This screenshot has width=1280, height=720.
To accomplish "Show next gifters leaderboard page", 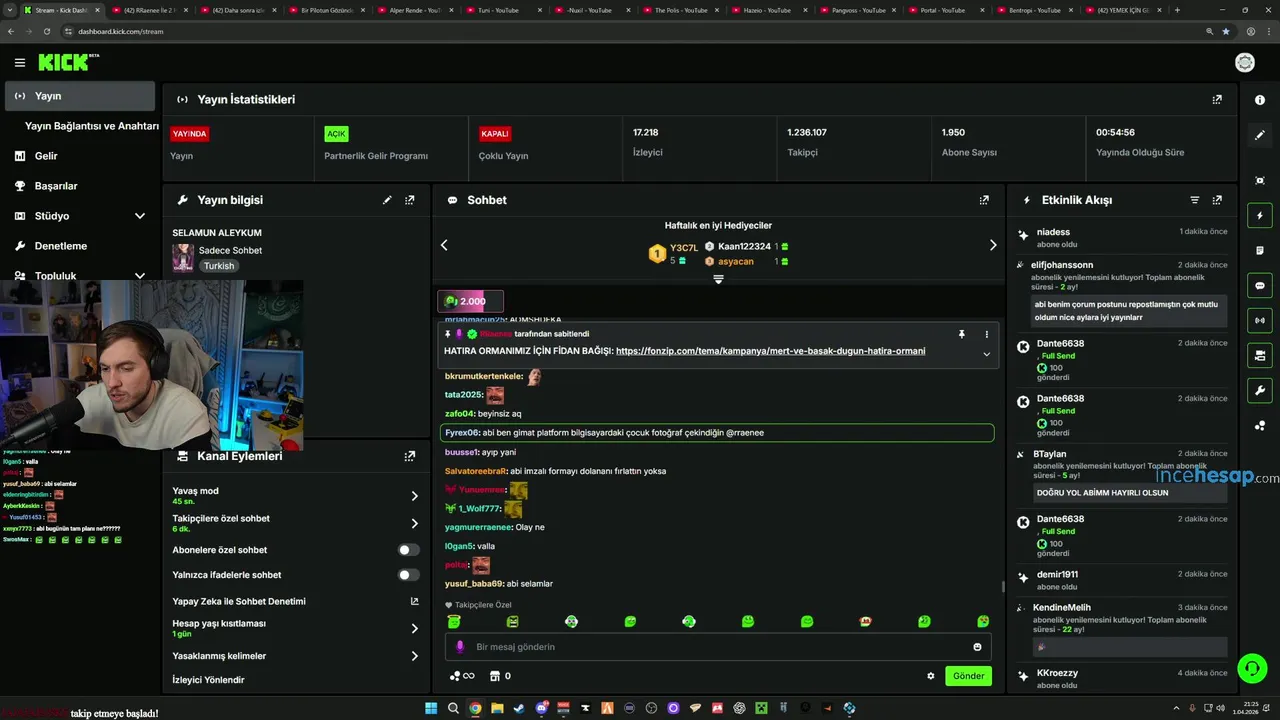I will click(x=993, y=245).
